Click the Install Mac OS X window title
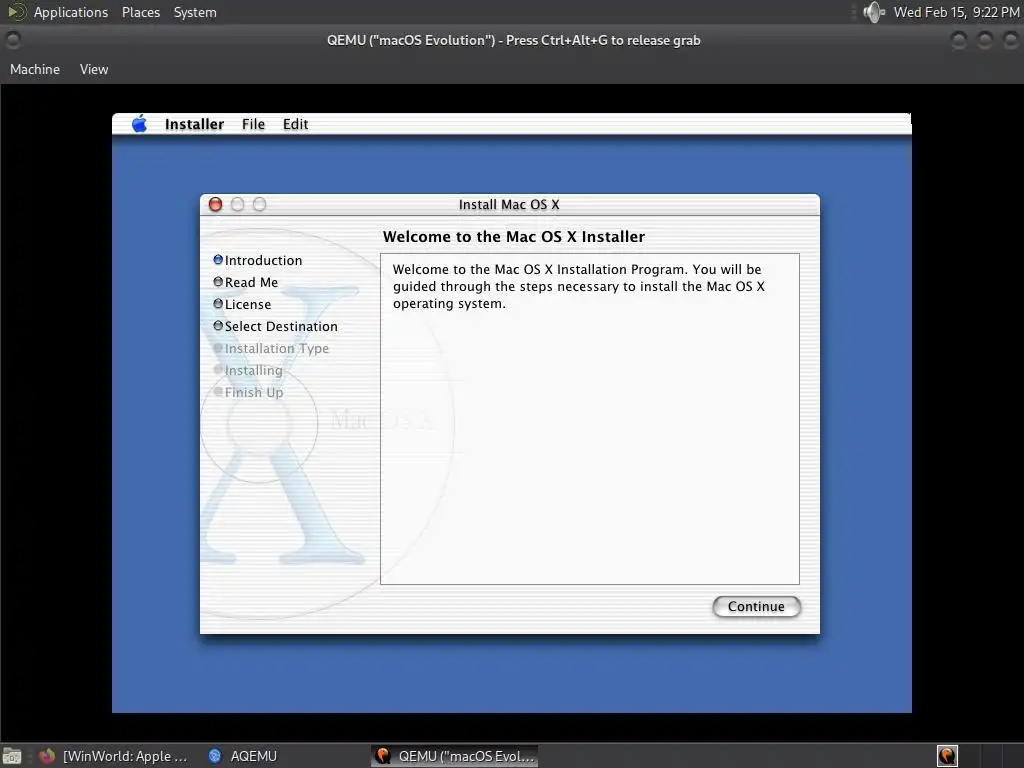 tap(509, 204)
